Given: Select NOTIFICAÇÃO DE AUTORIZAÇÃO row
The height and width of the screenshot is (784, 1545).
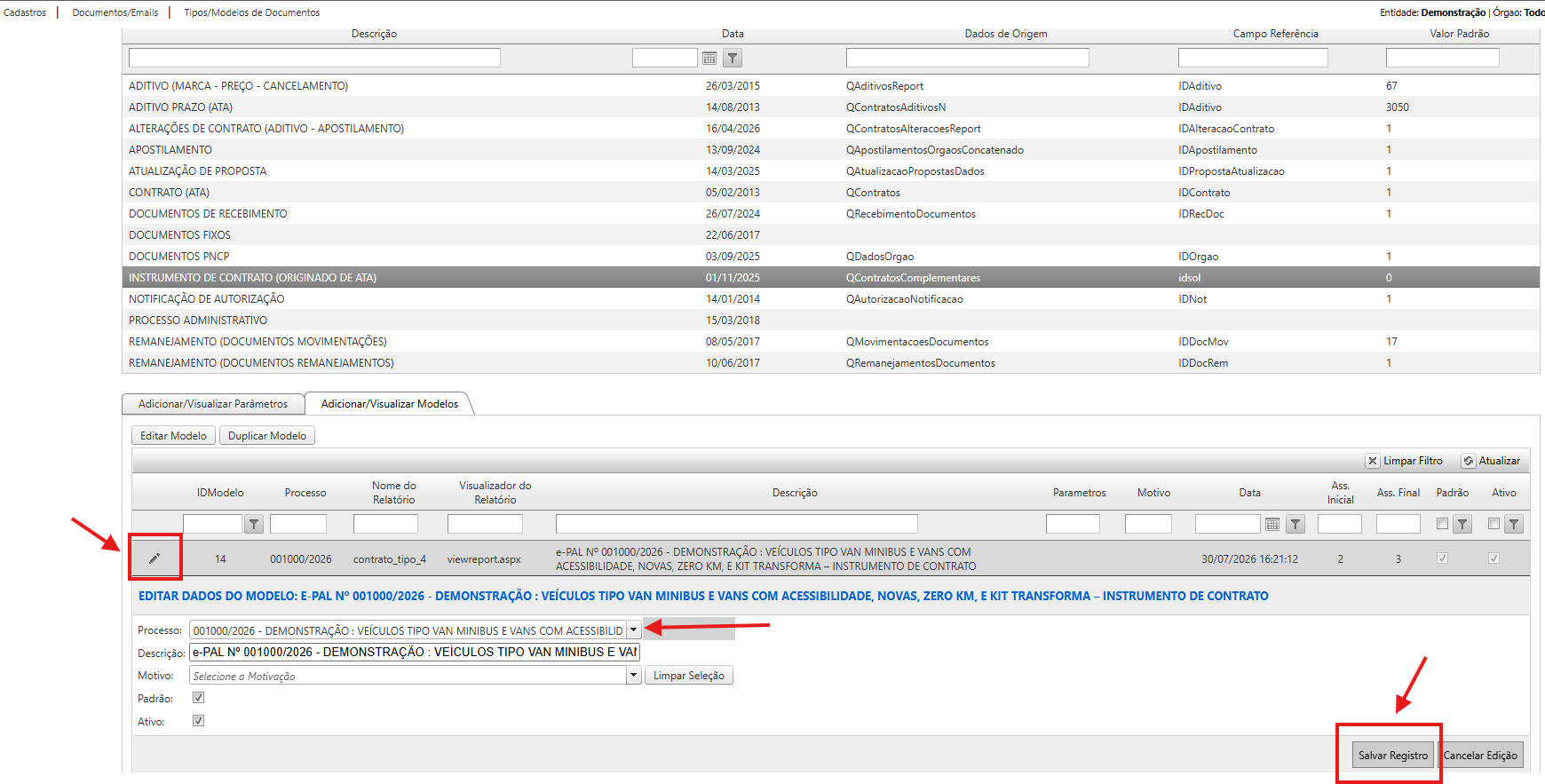Looking at the screenshot, I should coord(830,299).
